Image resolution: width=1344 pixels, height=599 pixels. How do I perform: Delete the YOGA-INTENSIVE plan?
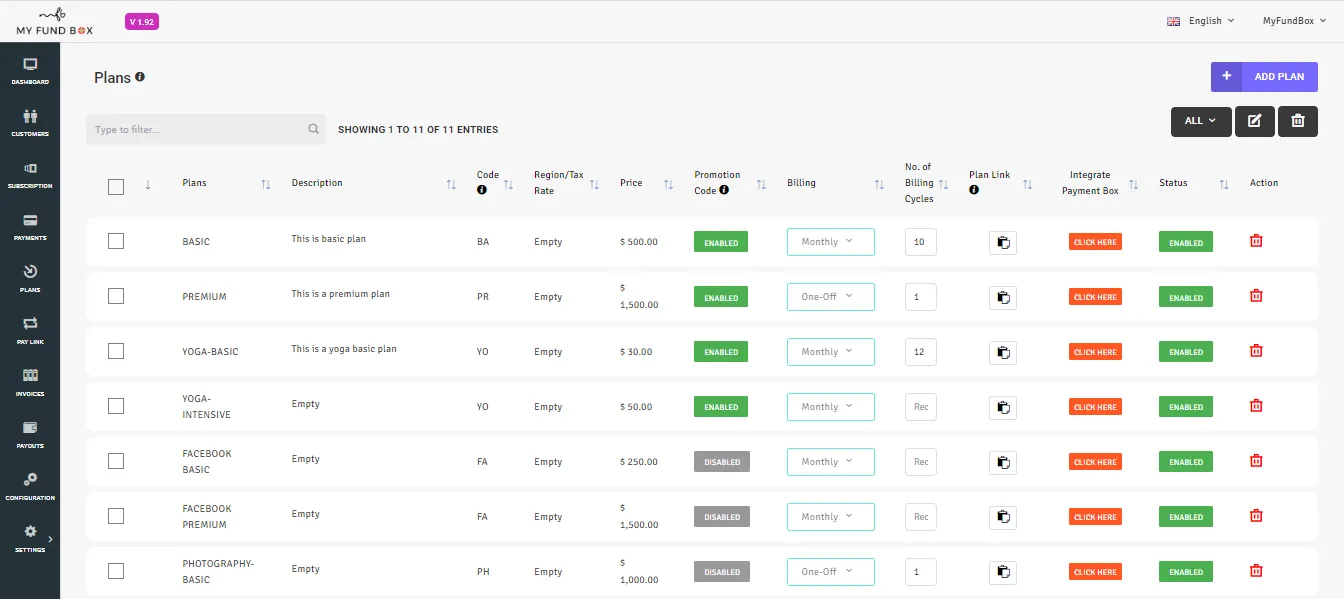tap(1257, 406)
